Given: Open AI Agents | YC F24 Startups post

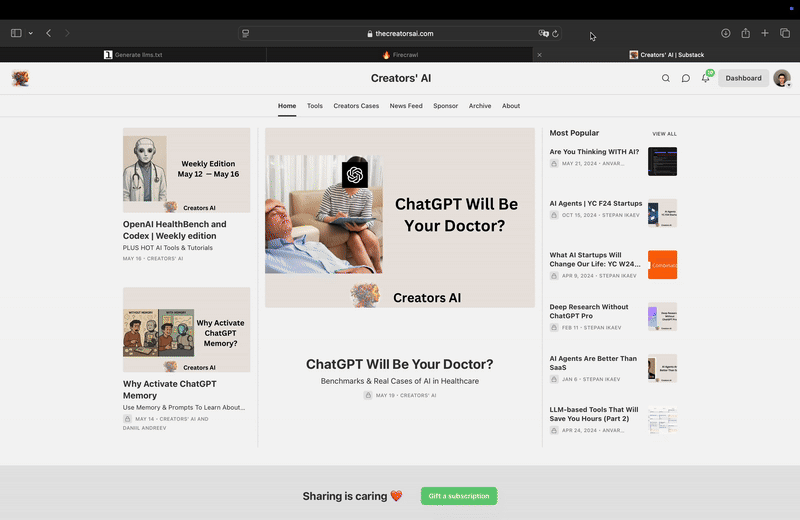Looking at the screenshot, I should click(x=595, y=203).
